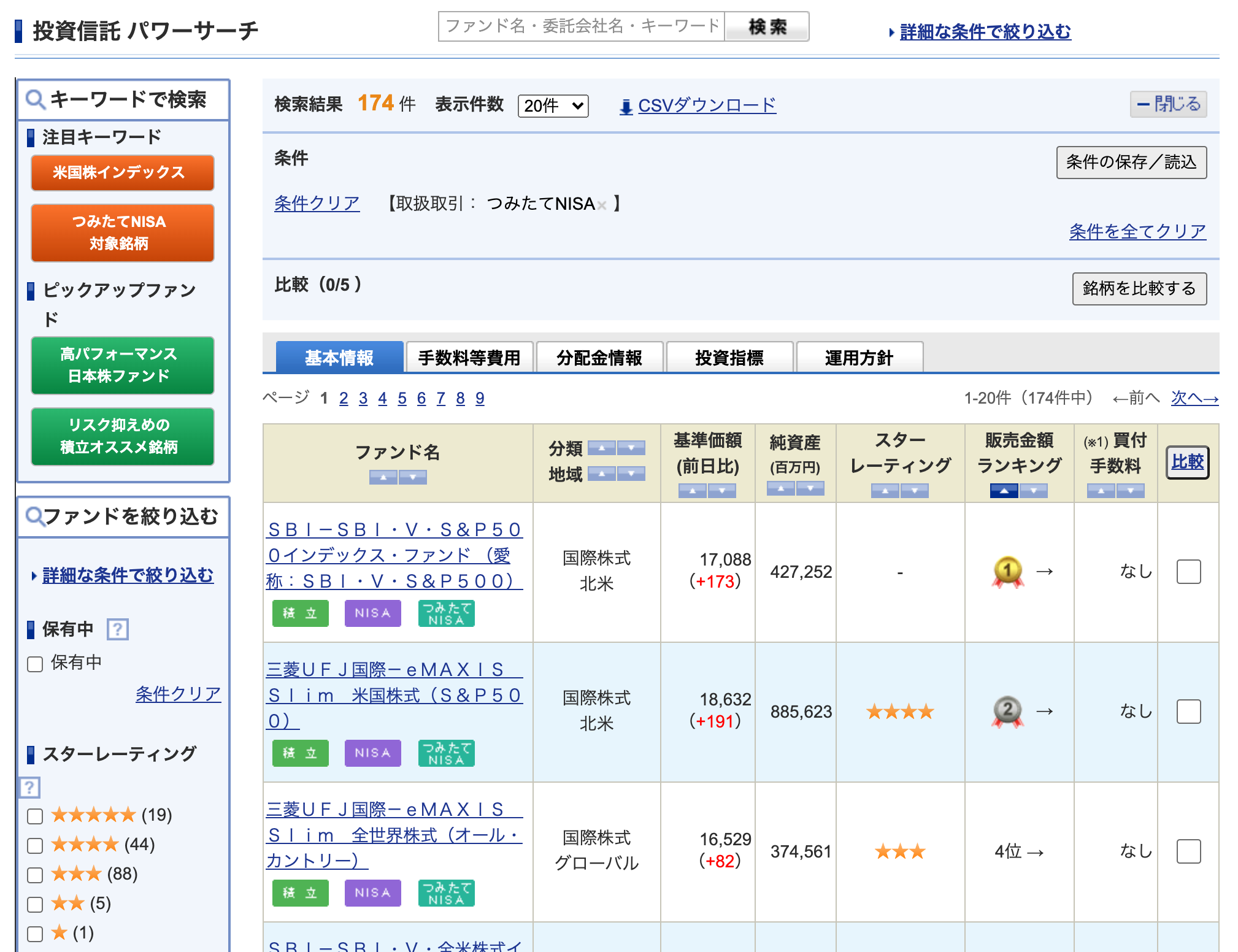
Task: Sort fund name ascending arrow
Action: (x=383, y=477)
